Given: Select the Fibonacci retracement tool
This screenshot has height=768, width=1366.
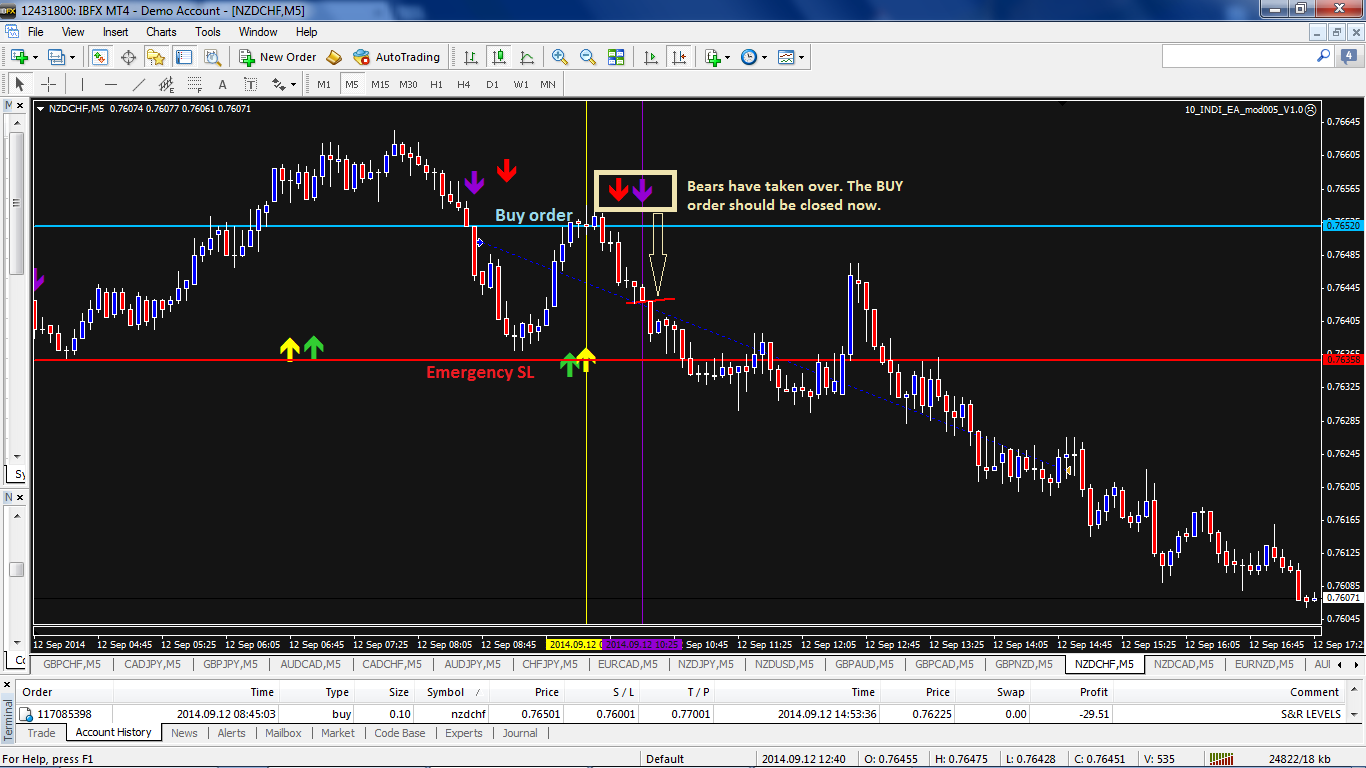Looking at the screenshot, I should coord(195,85).
